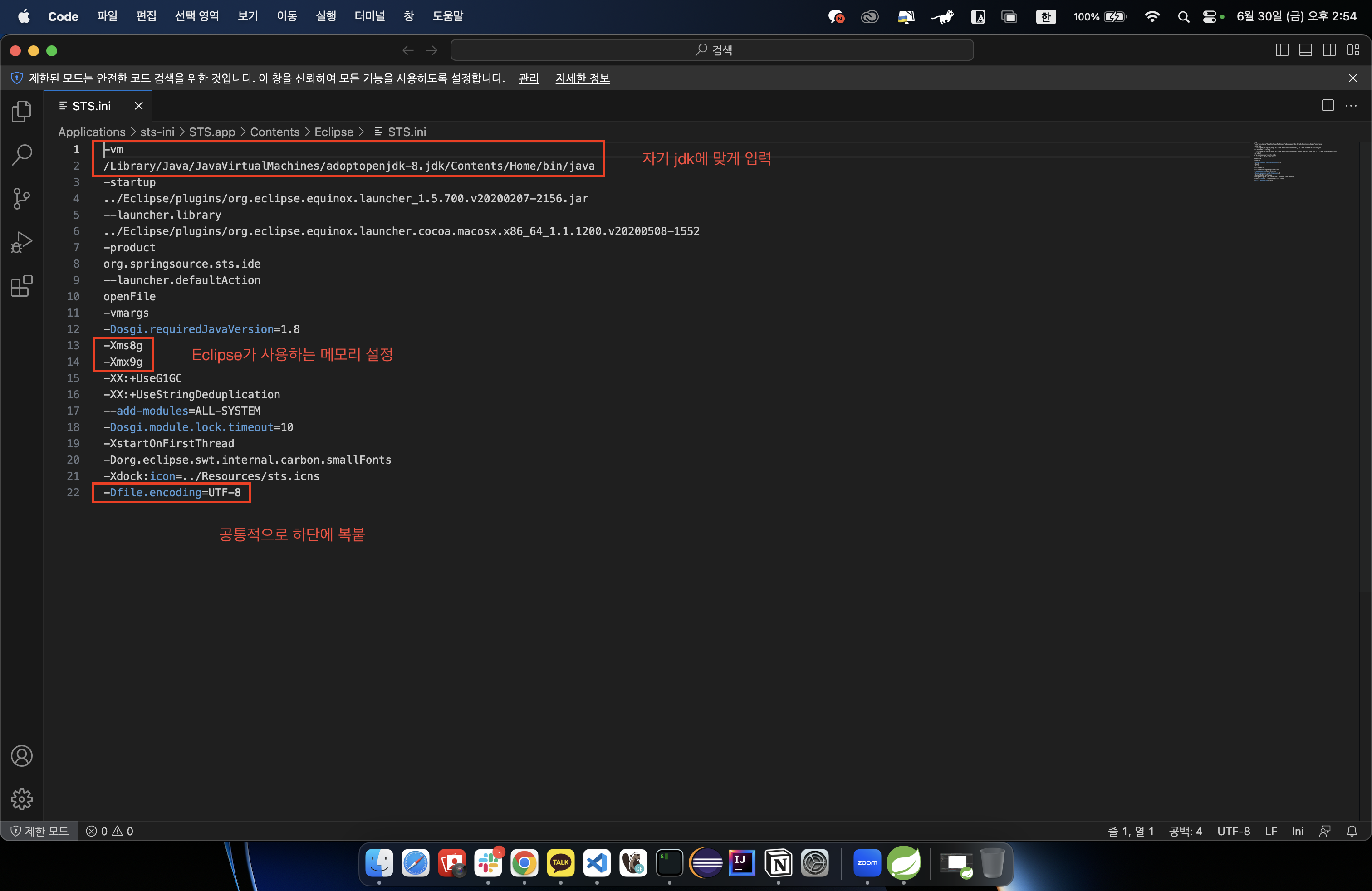
Task: Open Source Control view
Action: point(21,198)
